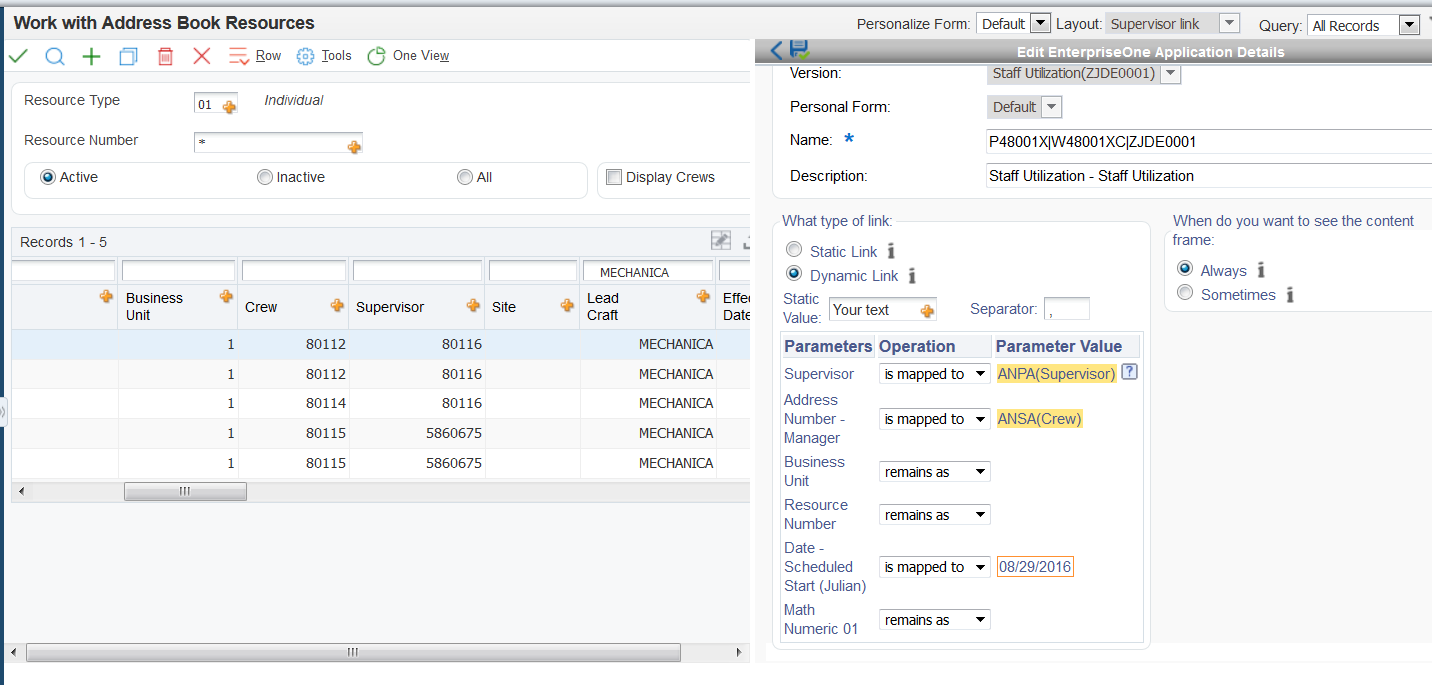Open the Personalize Form dropdown
Image resolution: width=1432 pixels, height=685 pixels.
click(x=1040, y=24)
